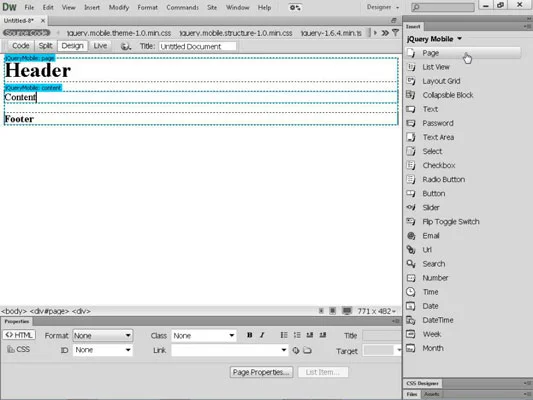This screenshot has width=533, height=400.
Task: Apply unordered list formatting
Action: pyautogui.click(x=284, y=335)
